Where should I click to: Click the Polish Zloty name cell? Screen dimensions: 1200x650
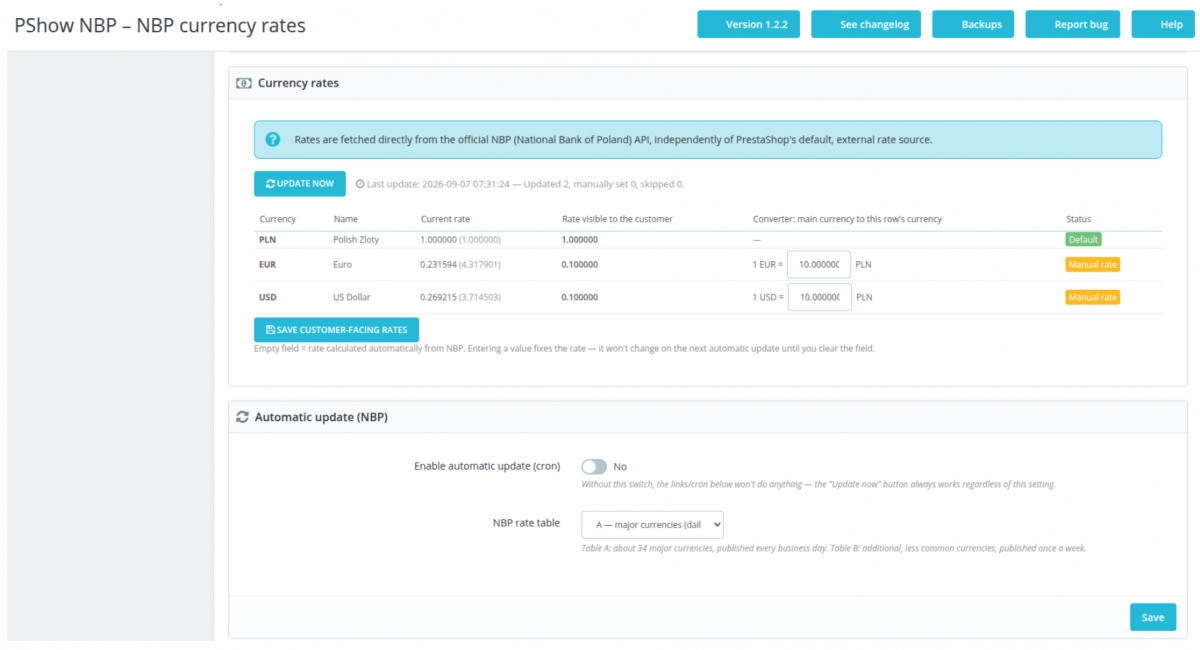(356, 240)
